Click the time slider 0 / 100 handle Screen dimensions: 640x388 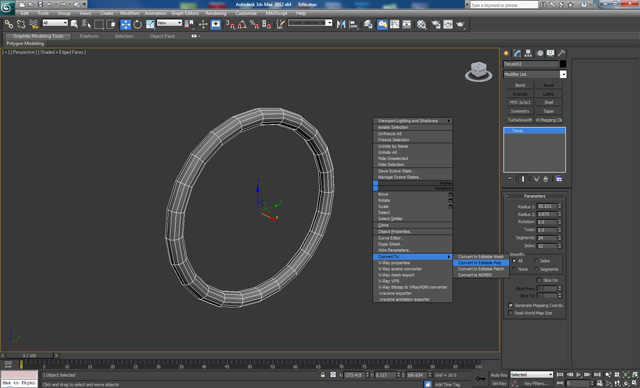tap(29, 356)
